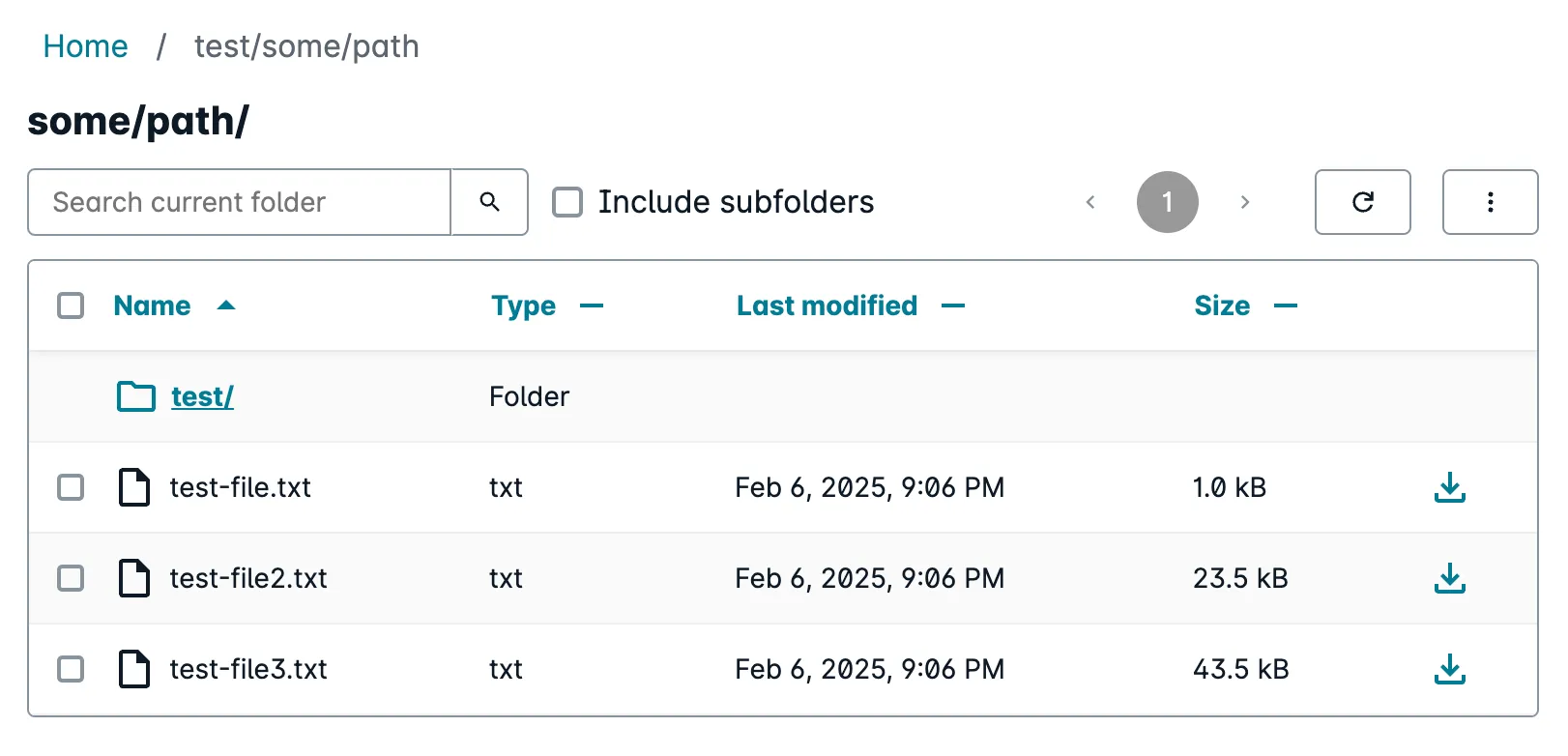Select checkbox for test-file3.txt

71,669
